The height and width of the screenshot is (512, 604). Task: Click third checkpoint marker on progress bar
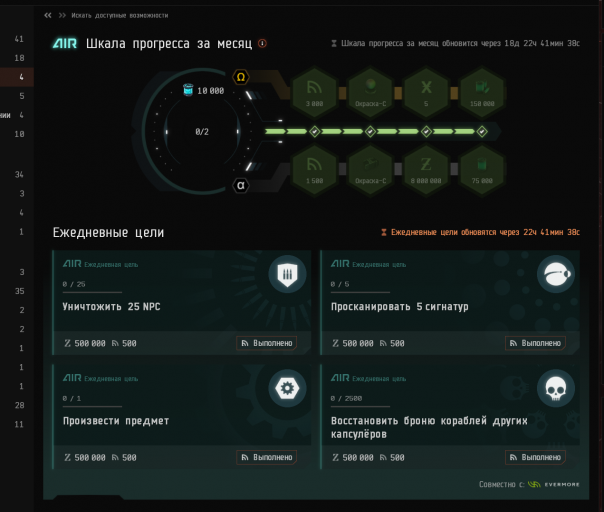click(x=426, y=132)
